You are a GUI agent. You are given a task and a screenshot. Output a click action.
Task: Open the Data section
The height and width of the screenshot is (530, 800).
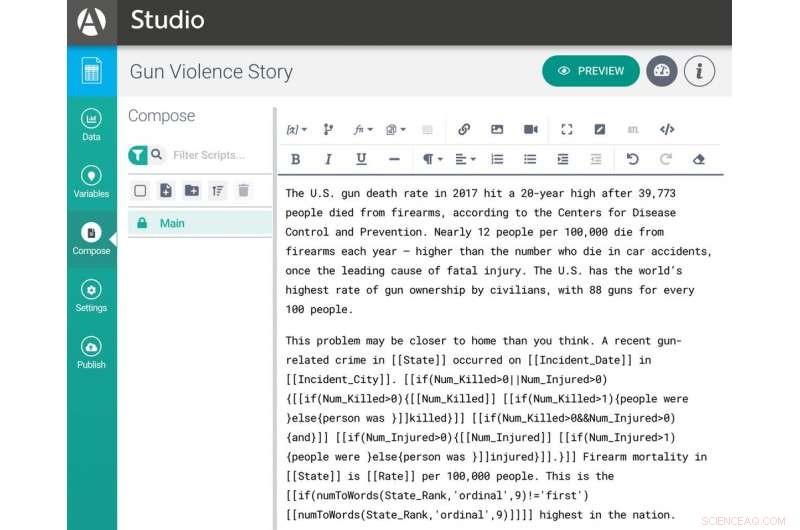point(91,124)
